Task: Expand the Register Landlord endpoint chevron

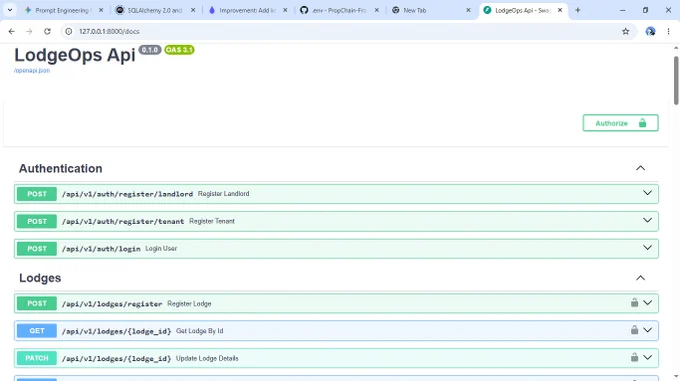Action: [x=647, y=193]
